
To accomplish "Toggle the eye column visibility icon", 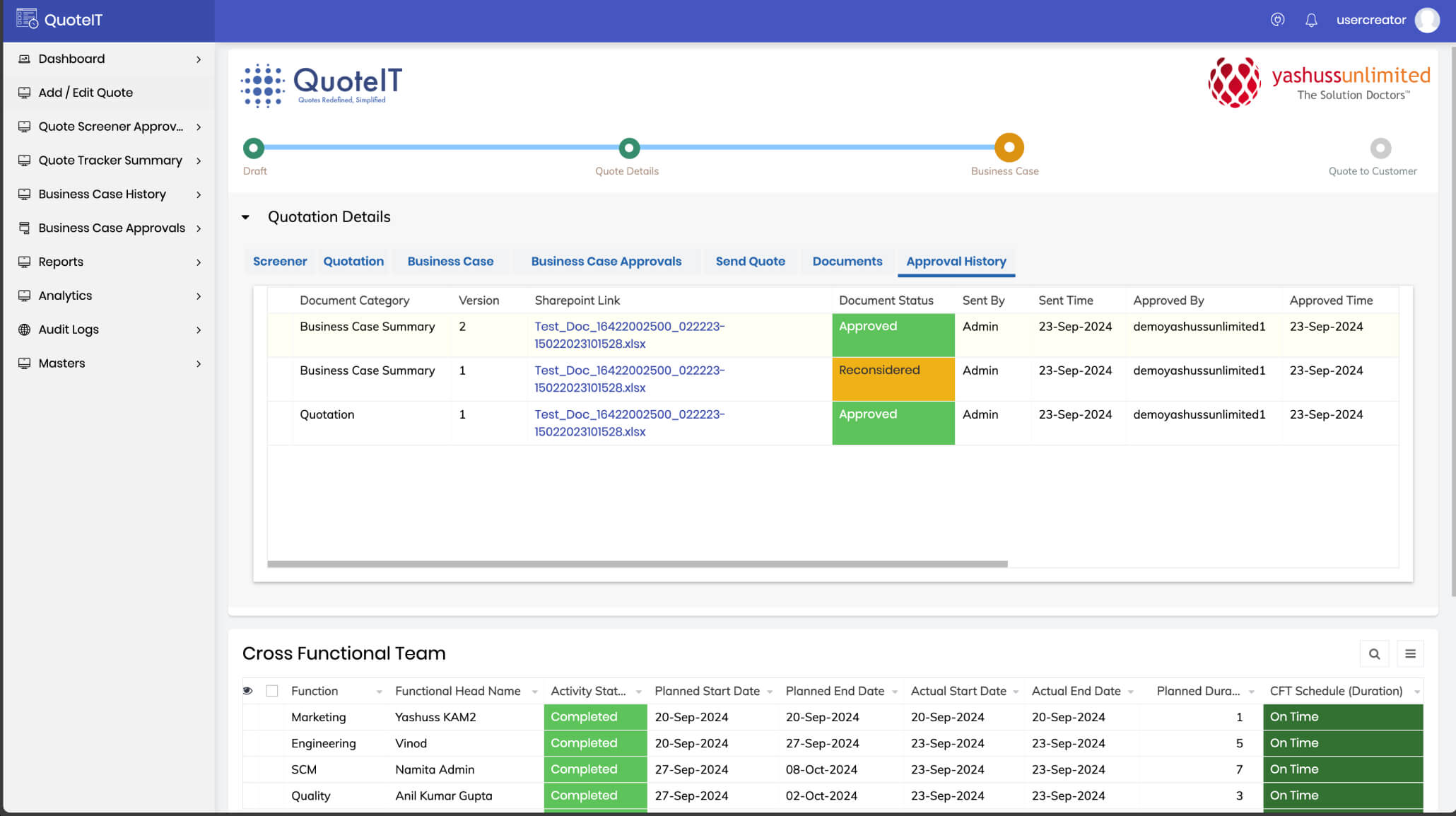I will click(x=247, y=691).
